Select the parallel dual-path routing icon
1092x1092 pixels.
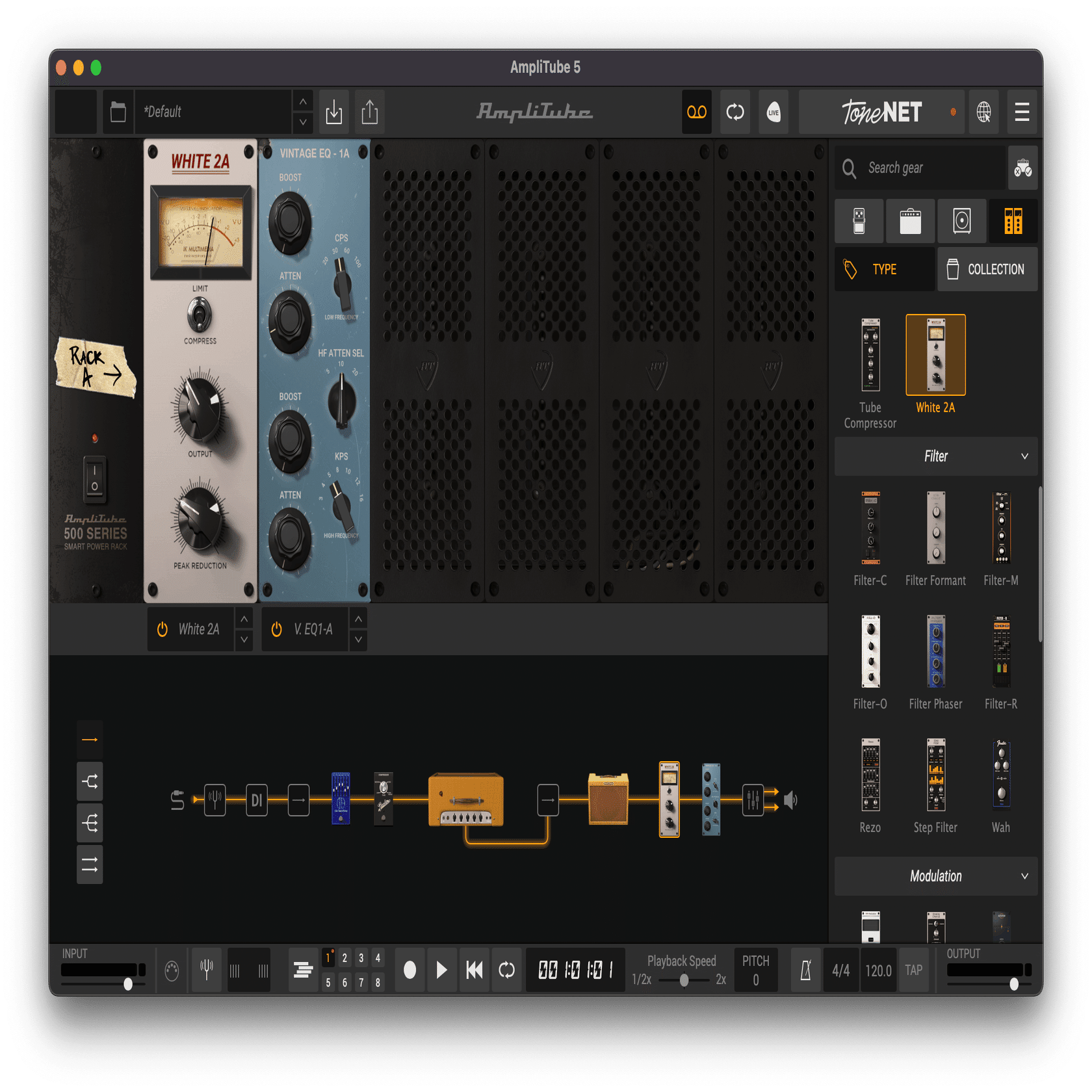[89, 781]
